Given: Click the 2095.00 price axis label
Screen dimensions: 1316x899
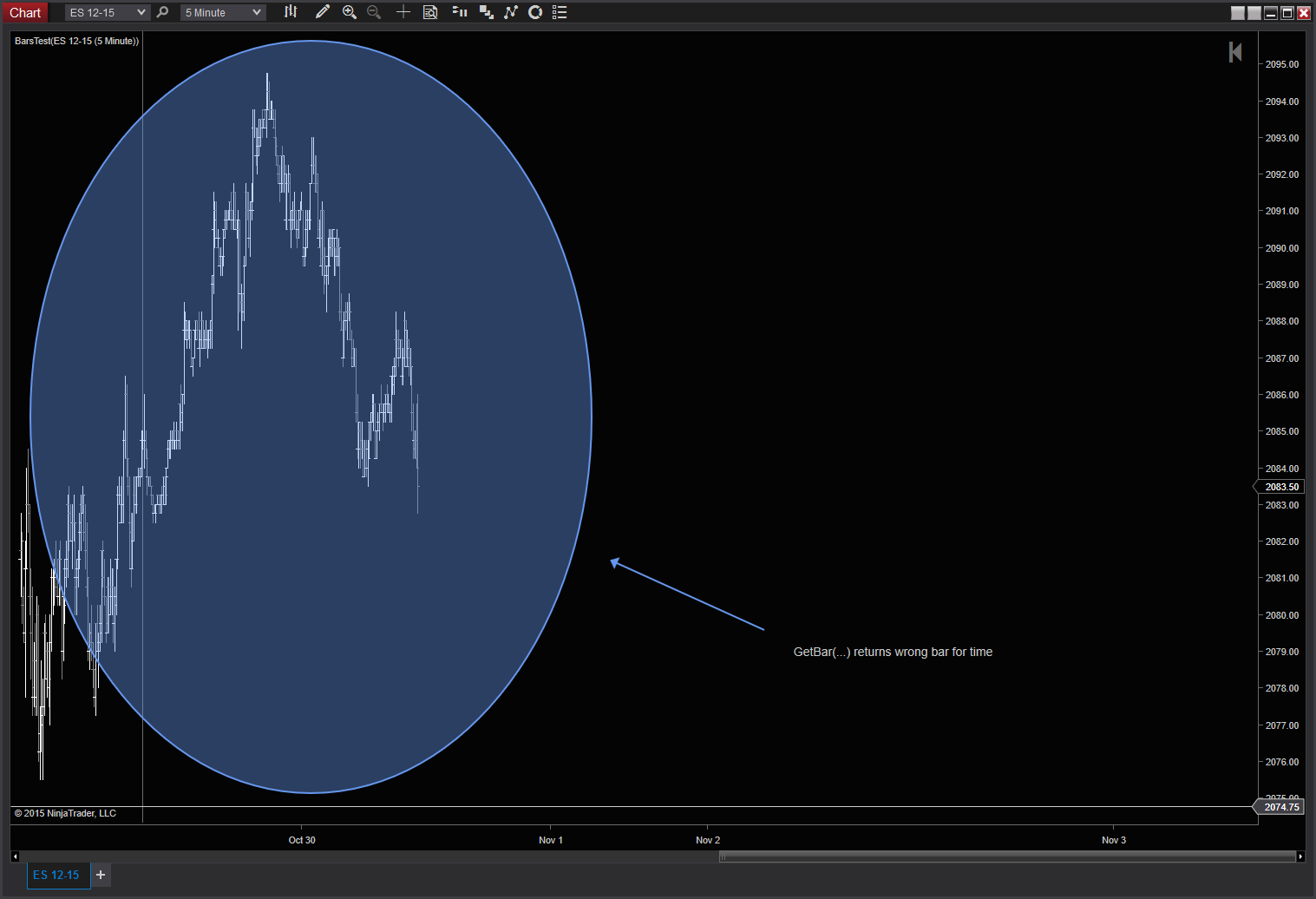Looking at the screenshot, I should click(x=1282, y=64).
